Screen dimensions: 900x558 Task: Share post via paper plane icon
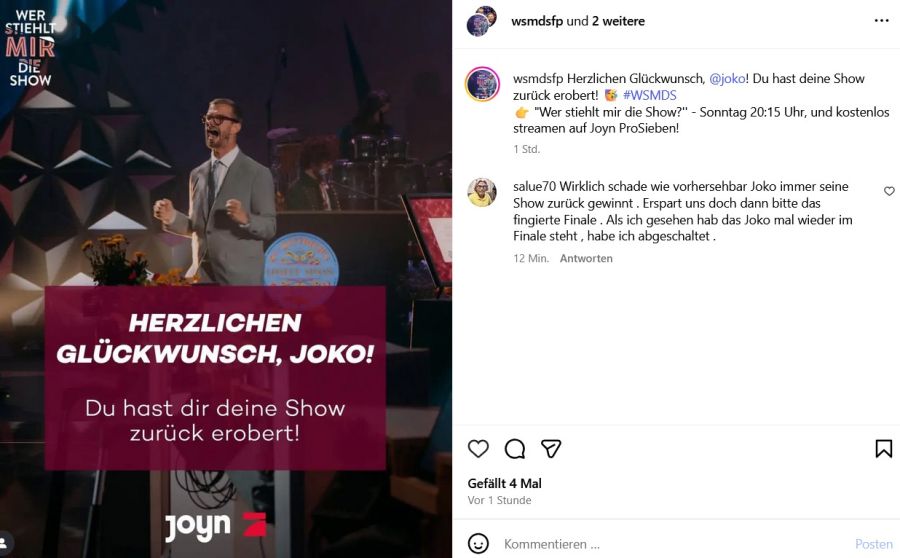click(550, 448)
